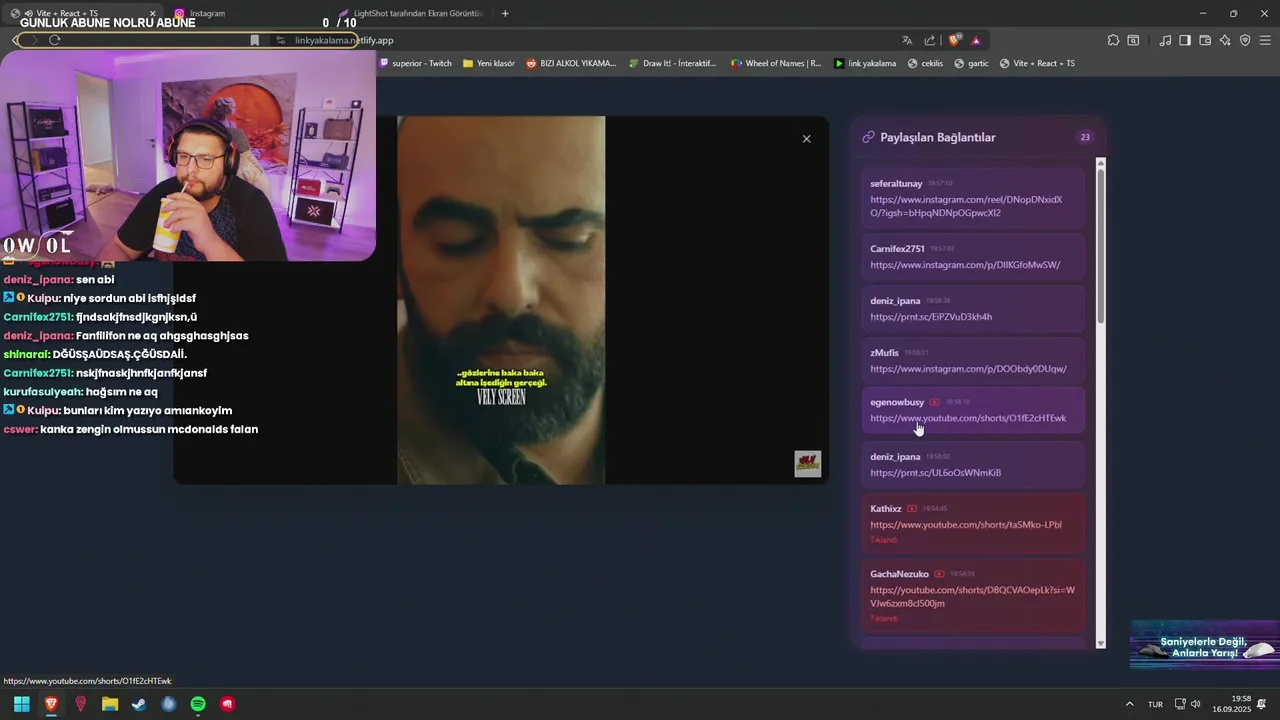Viewport: 1280px width, 720px height.
Task: Open the gartic bookmark
Action: point(971,63)
